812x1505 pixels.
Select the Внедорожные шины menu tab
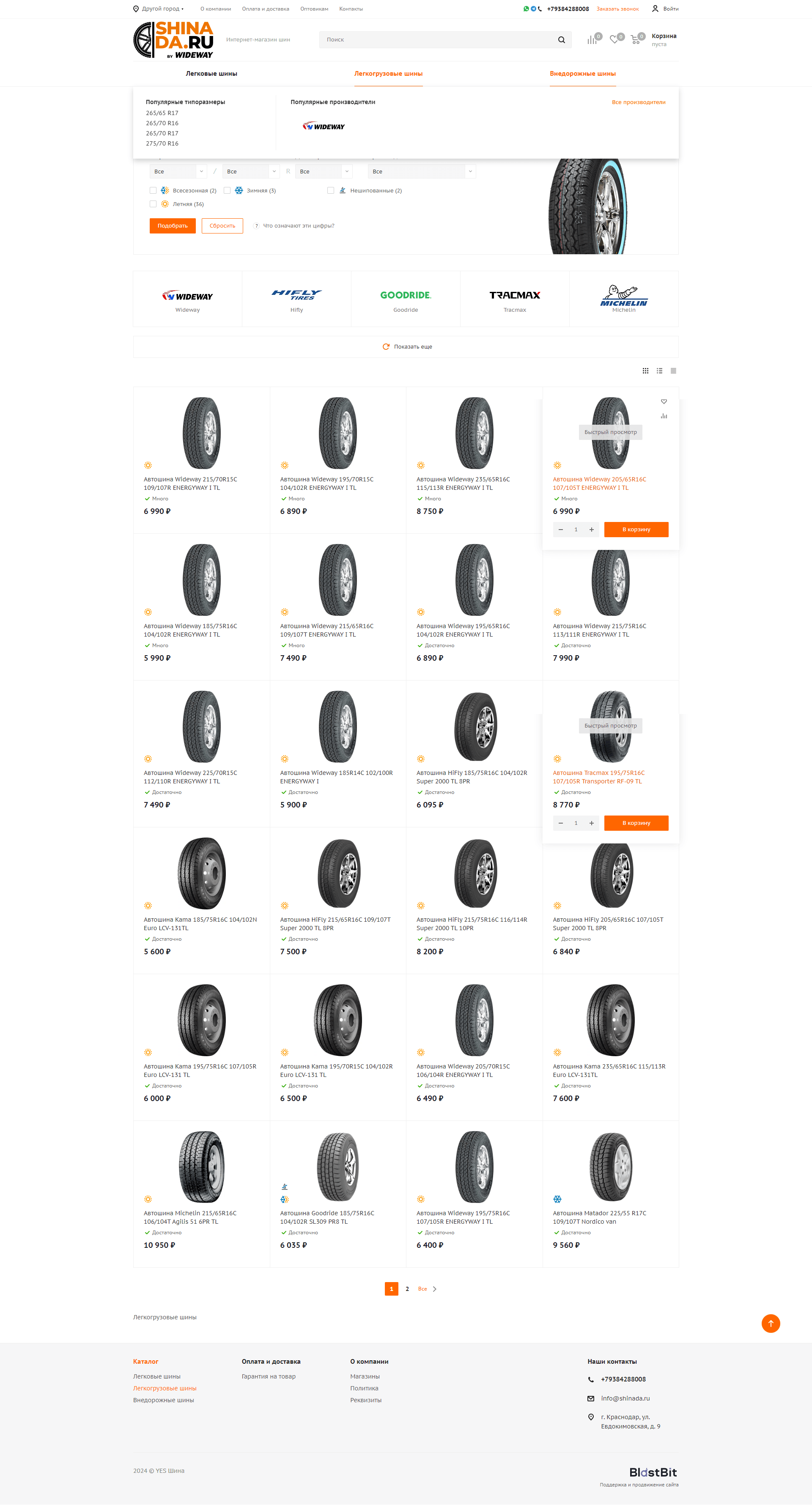point(582,74)
